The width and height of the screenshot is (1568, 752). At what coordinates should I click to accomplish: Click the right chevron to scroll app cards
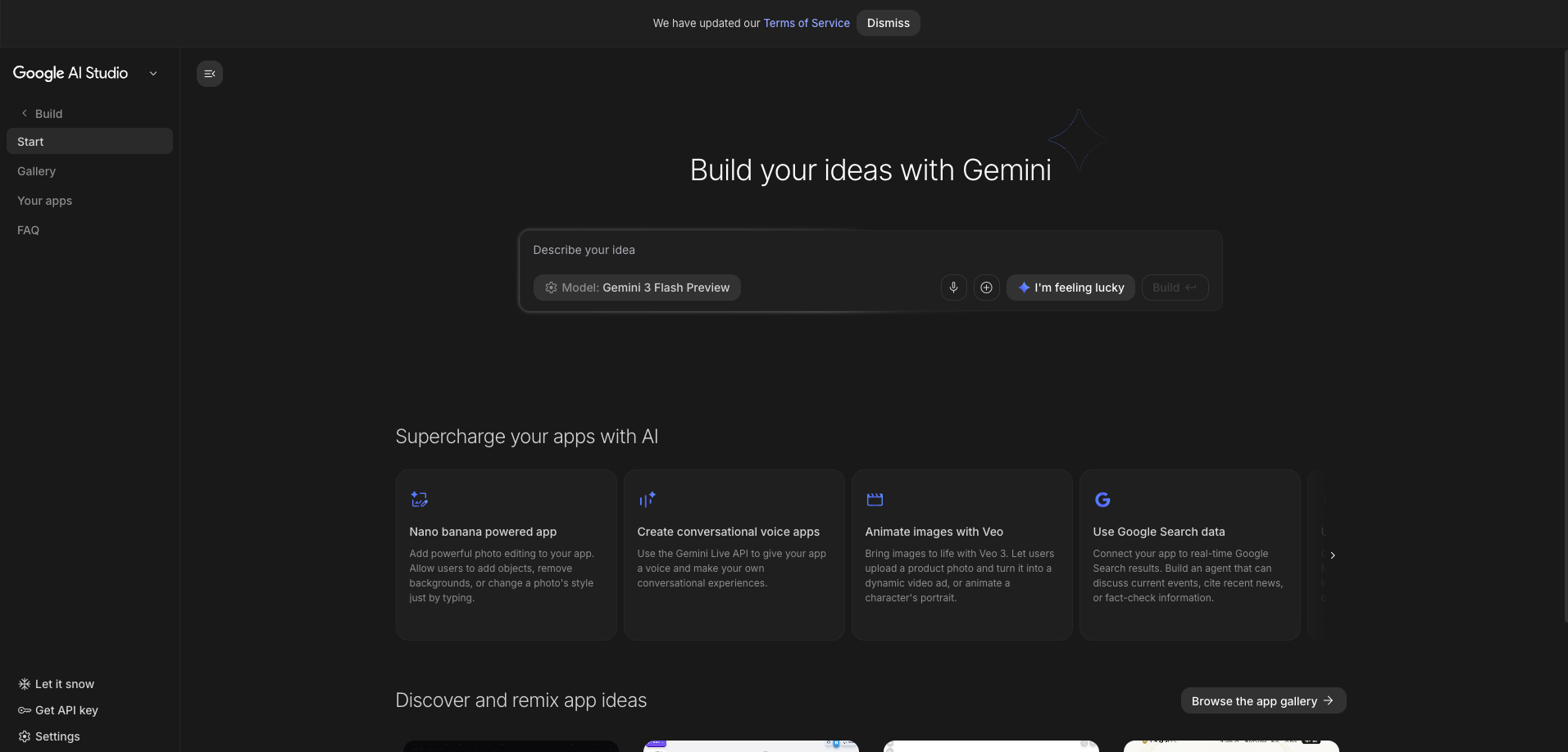pyautogui.click(x=1332, y=555)
